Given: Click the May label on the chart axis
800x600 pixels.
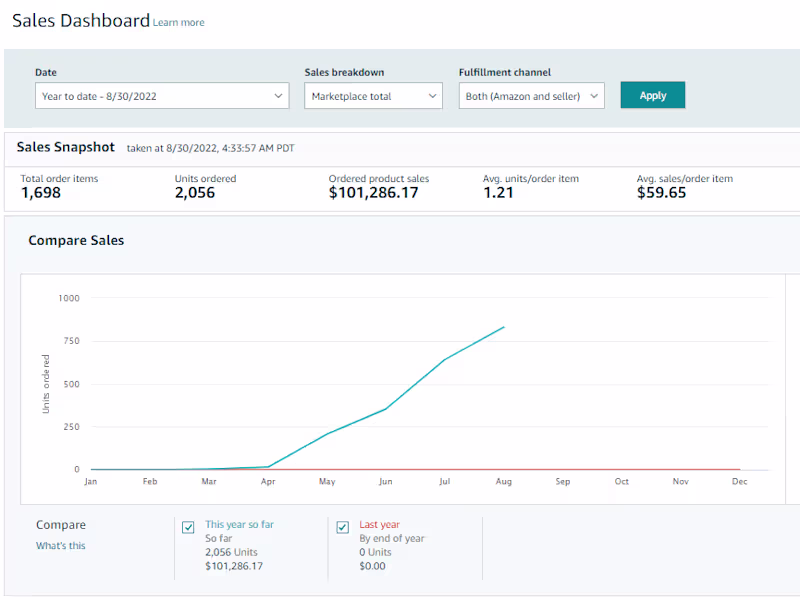Looking at the screenshot, I should tap(327, 482).
